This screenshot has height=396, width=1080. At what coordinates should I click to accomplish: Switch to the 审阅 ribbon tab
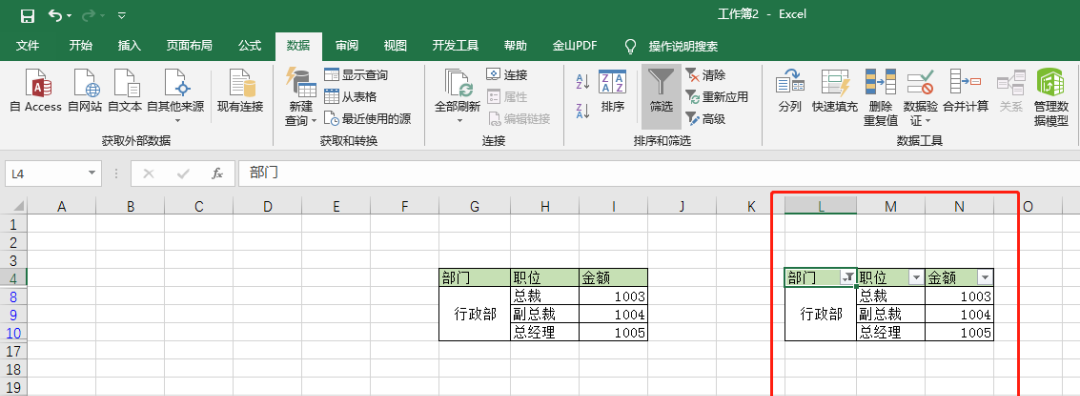pyautogui.click(x=347, y=46)
